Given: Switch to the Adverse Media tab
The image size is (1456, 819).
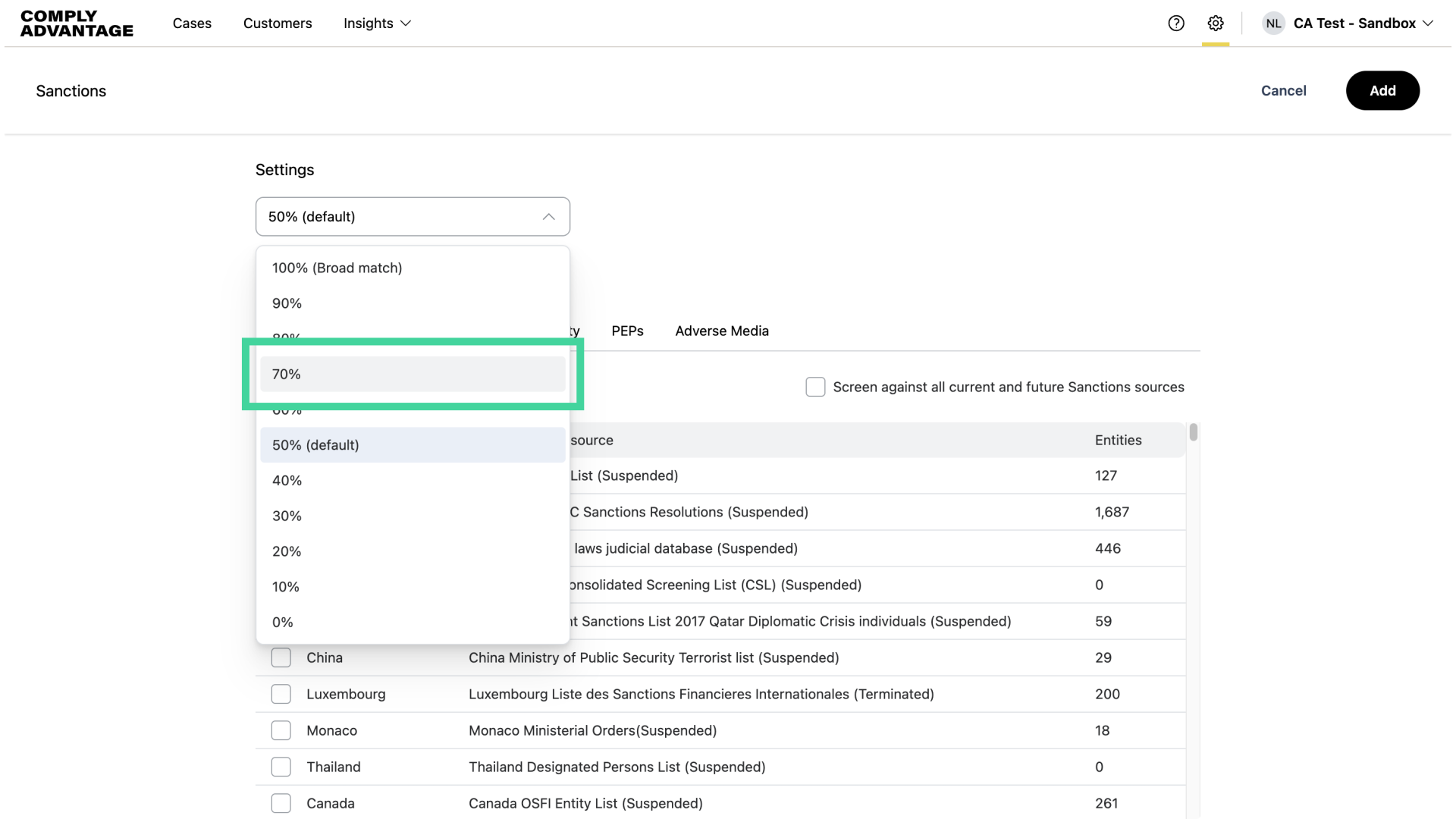Looking at the screenshot, I should [x=722, y=331].
